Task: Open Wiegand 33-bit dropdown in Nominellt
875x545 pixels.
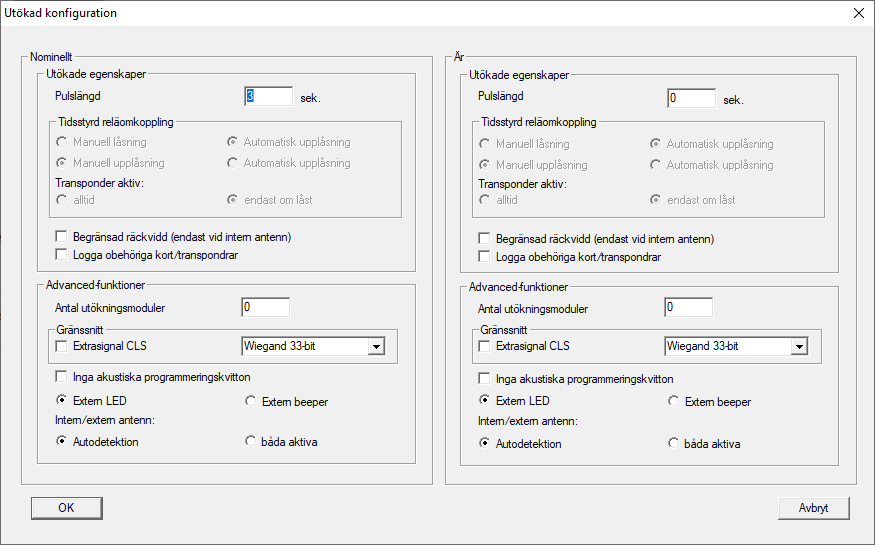Action: click(376, 347)
